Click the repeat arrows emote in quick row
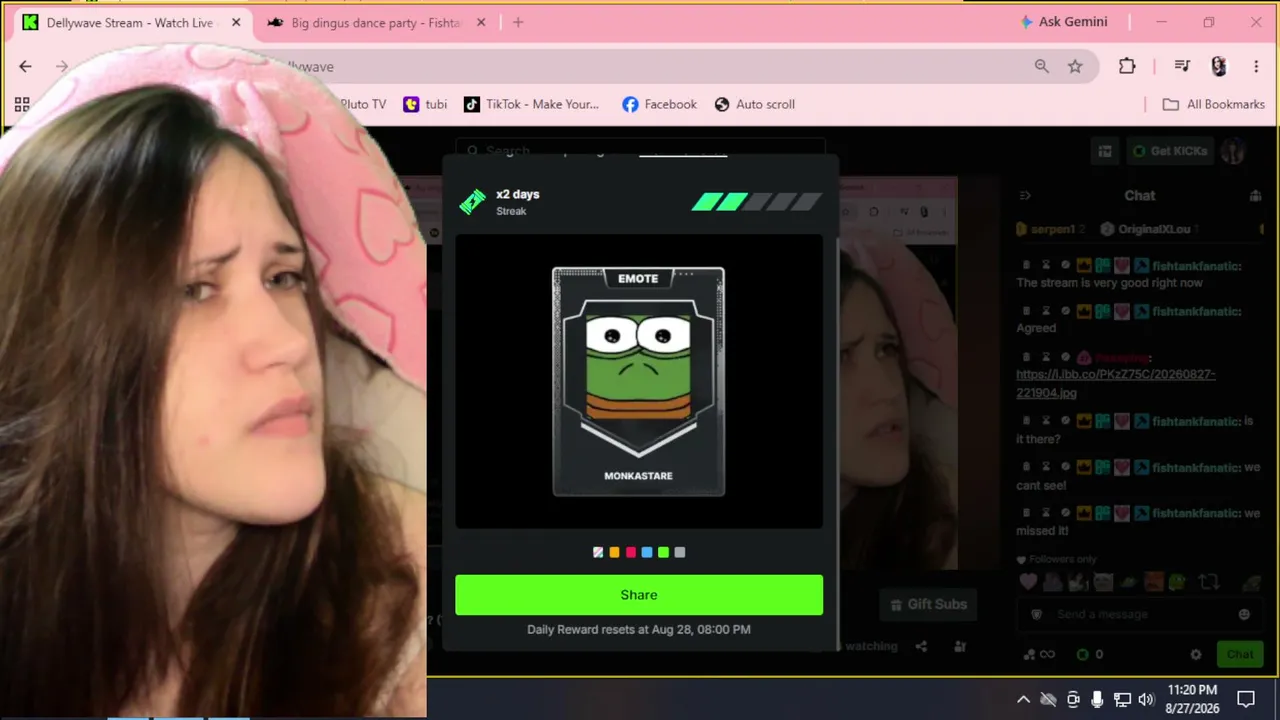This screenshot has height=720, width=1280. coord(1209,582)
